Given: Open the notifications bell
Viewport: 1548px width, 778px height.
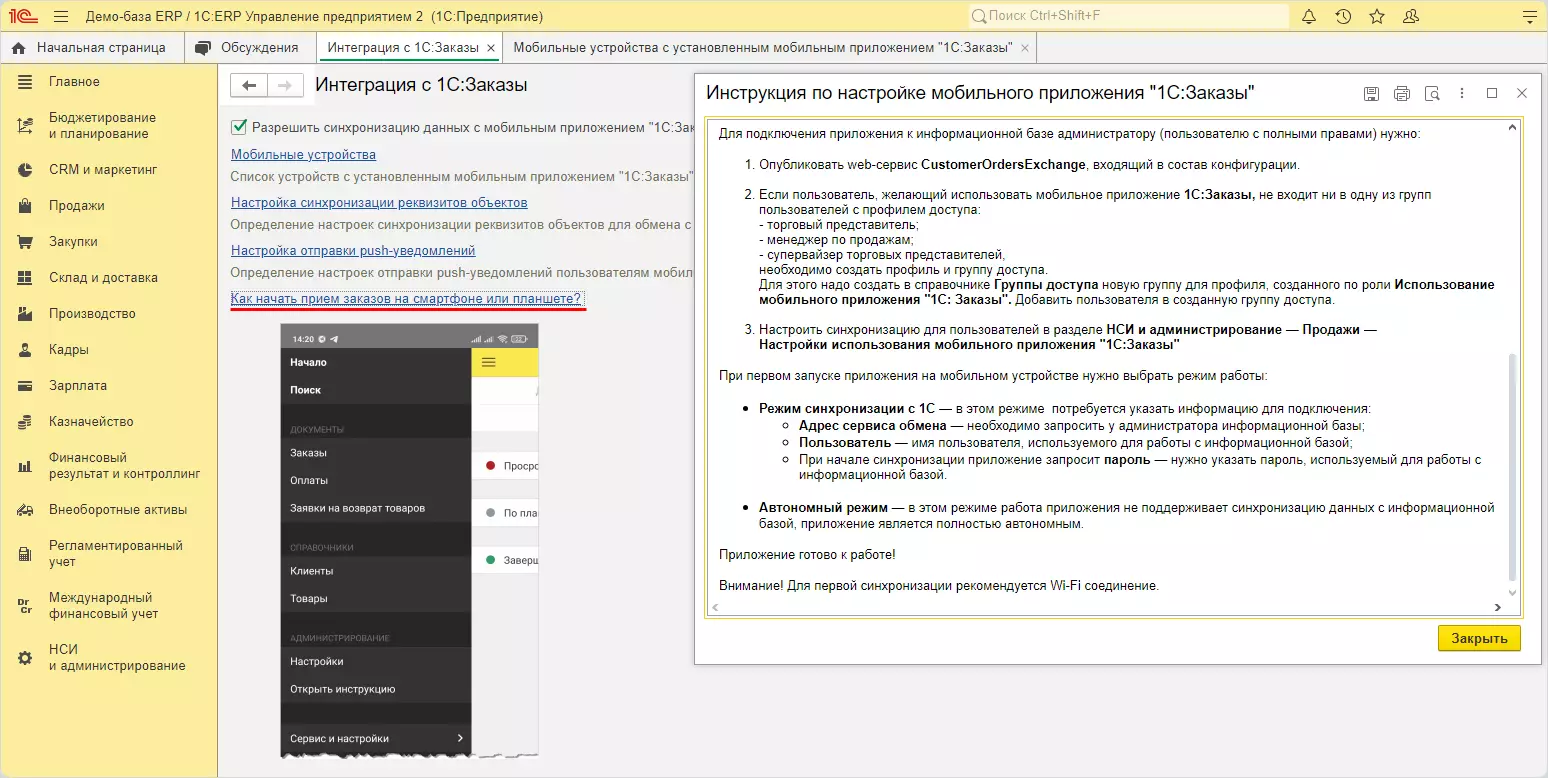Looking at the screenshot, I should [1309, 17].
